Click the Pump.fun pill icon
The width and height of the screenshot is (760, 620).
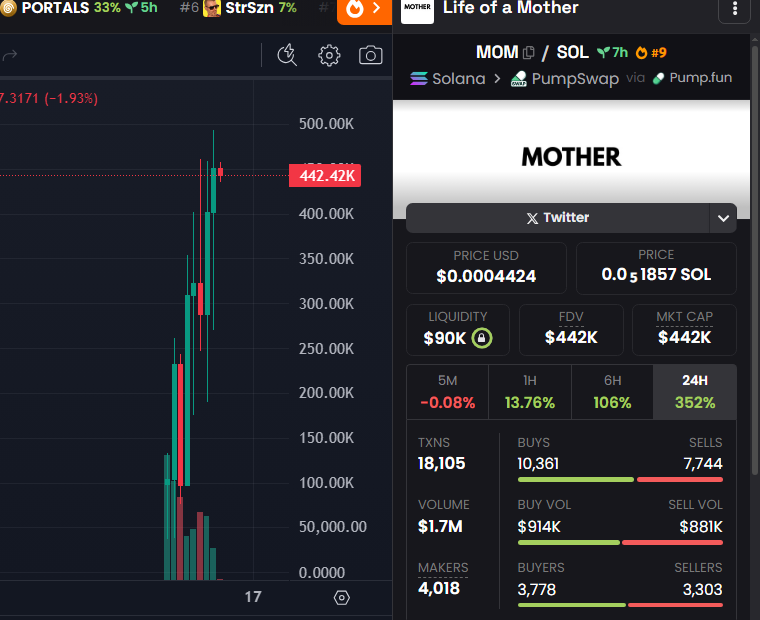coord(658,79)
